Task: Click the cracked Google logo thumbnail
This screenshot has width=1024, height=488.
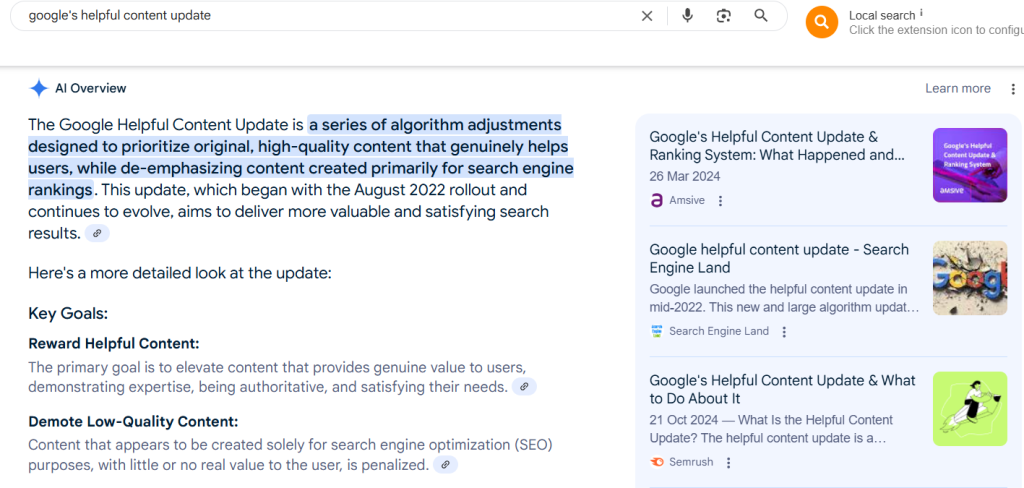Action: tap(970, 278)
